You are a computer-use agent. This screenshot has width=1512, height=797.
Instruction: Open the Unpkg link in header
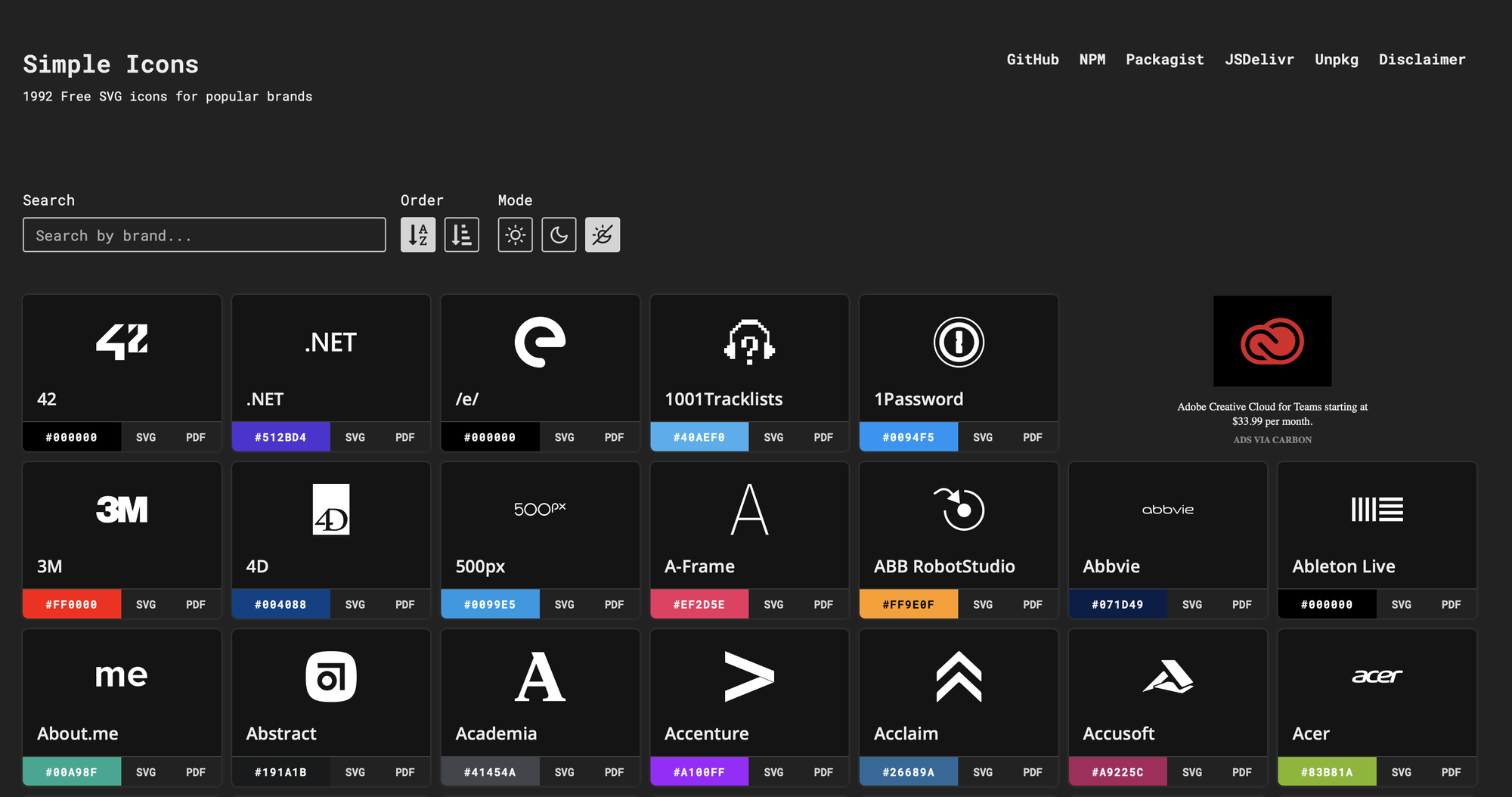[x=1337, y=60]
